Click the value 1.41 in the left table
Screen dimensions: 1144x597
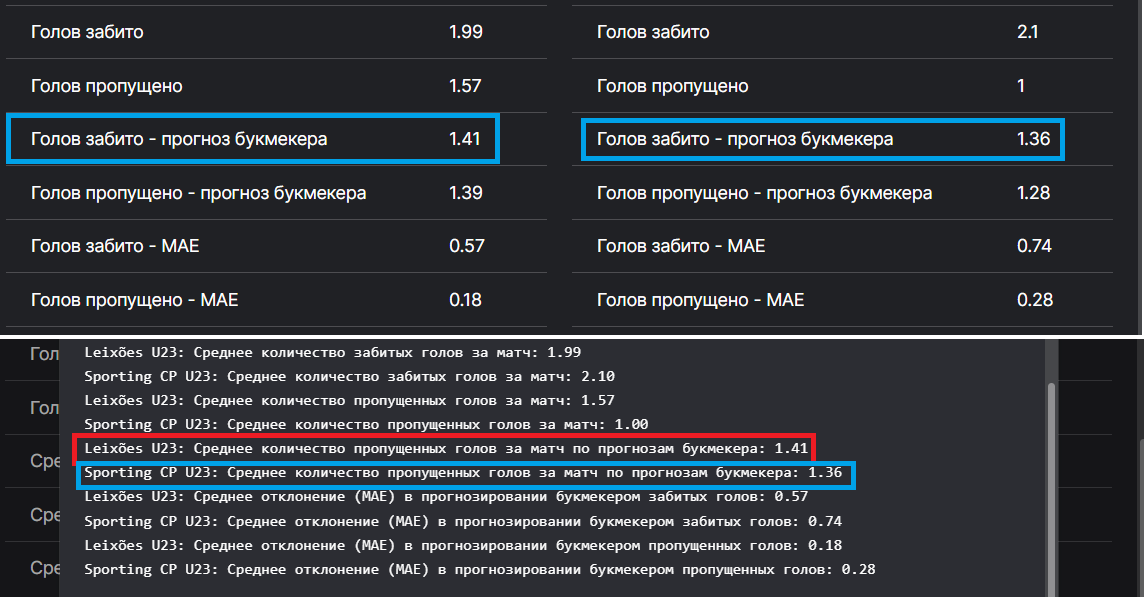pyautogui.click(x=465, y=139)
